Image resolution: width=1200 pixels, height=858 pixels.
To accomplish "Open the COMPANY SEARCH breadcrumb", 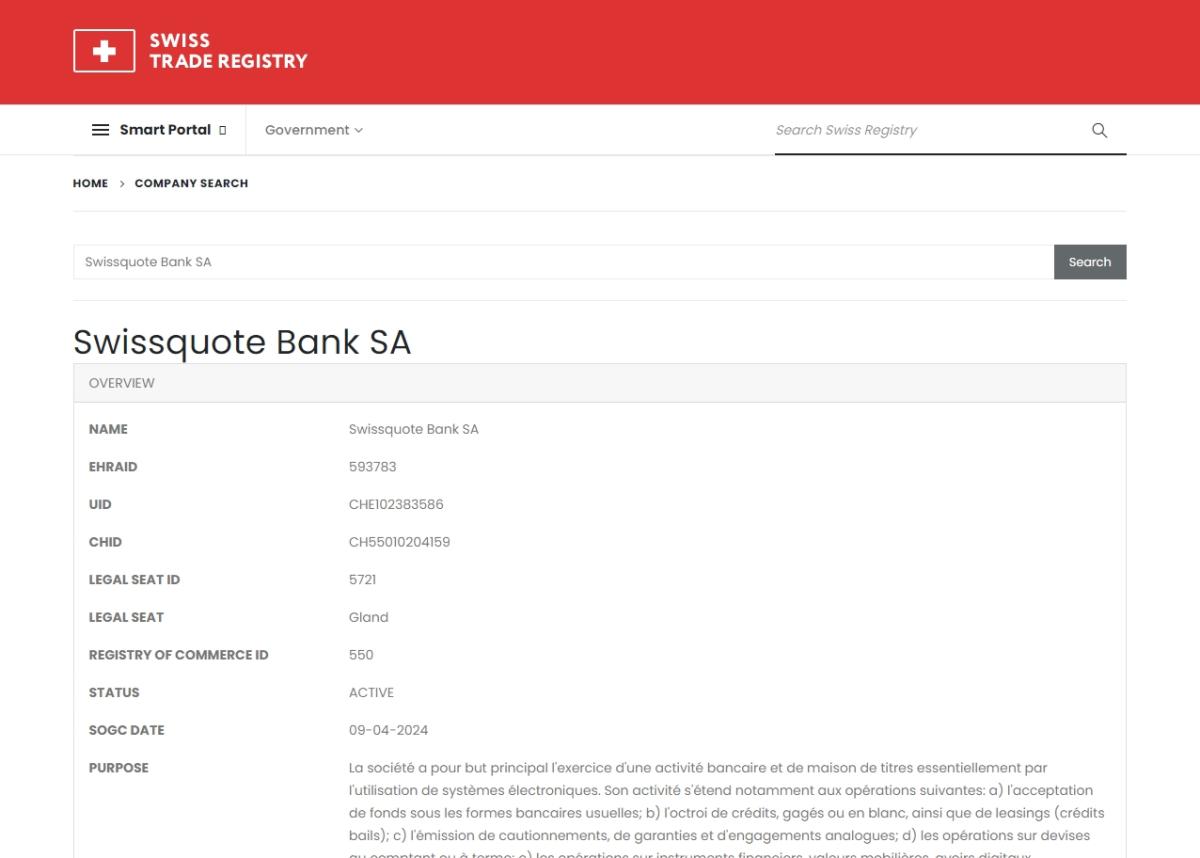I will 191,184.
